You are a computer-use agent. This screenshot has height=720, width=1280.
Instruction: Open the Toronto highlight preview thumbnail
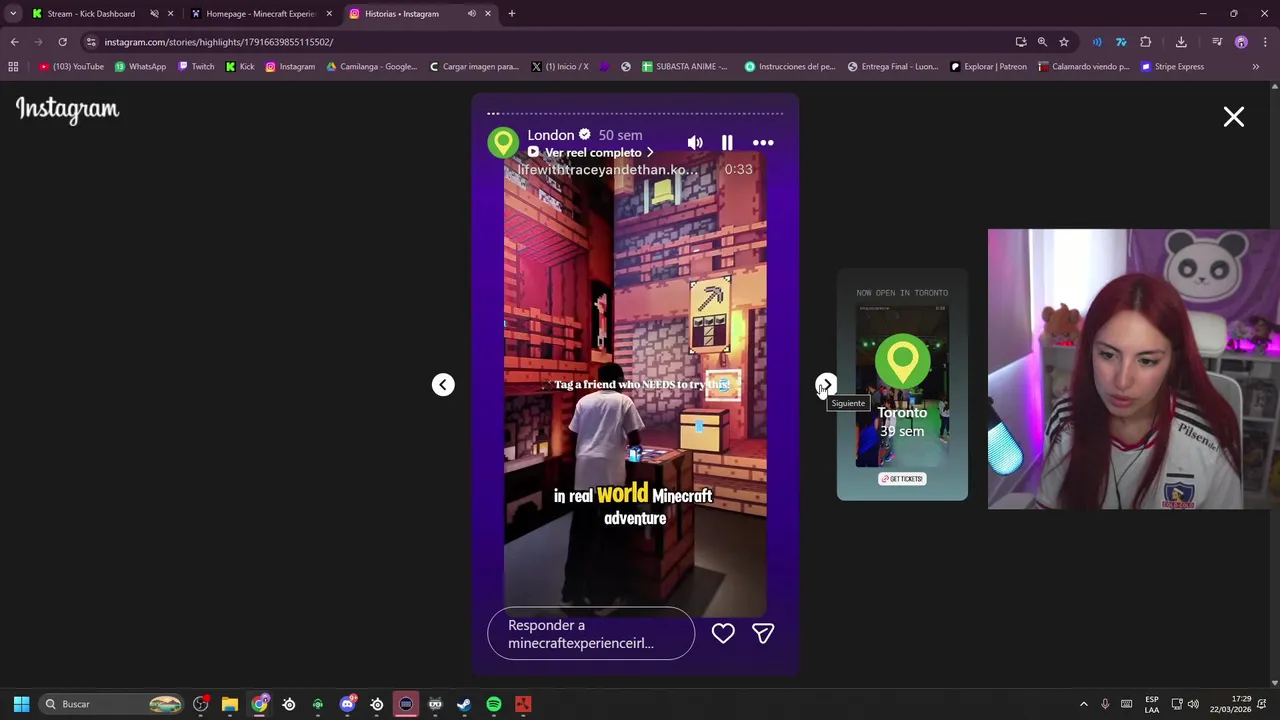(902, 385)
